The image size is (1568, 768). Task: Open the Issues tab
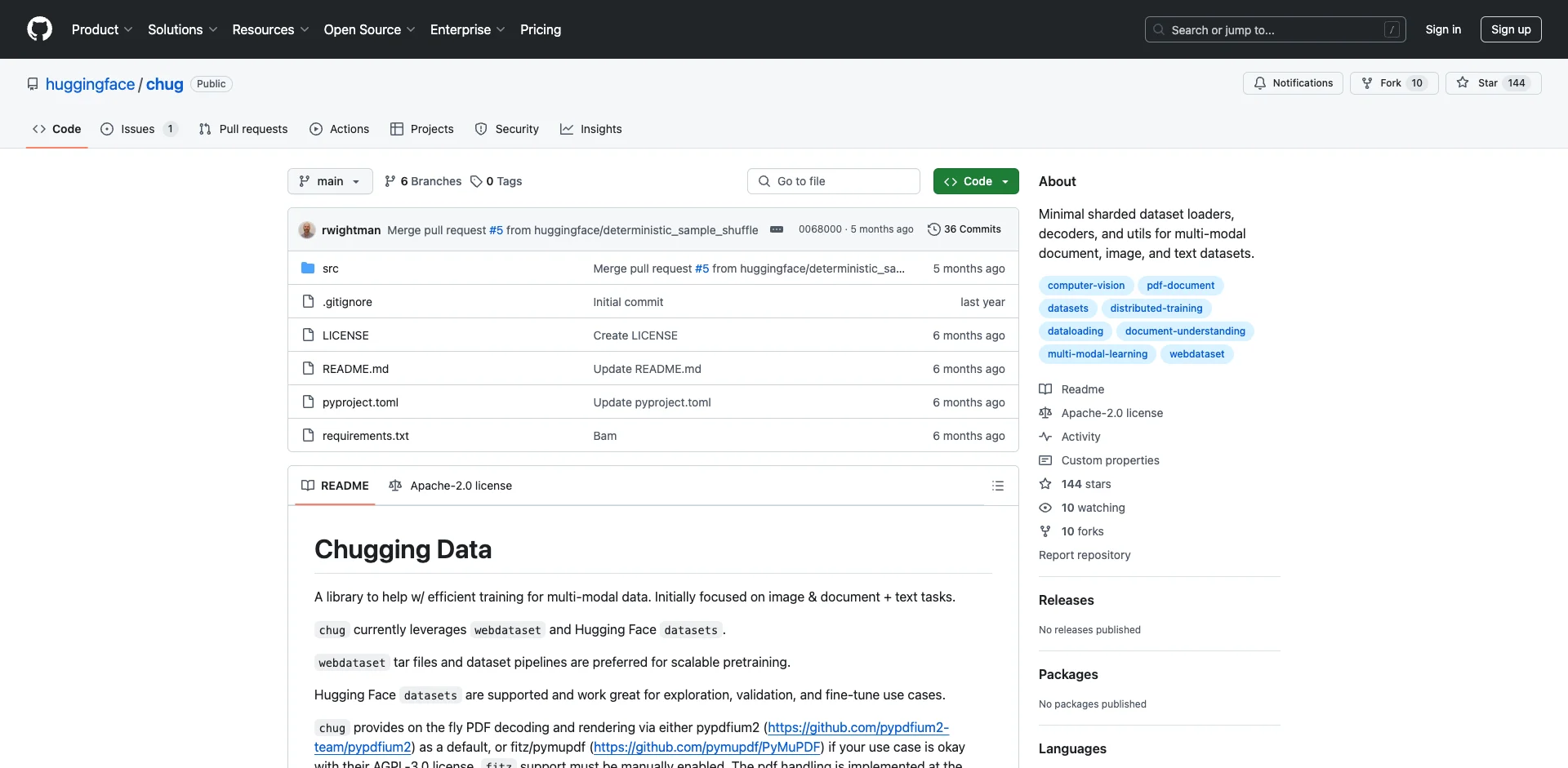138,129
